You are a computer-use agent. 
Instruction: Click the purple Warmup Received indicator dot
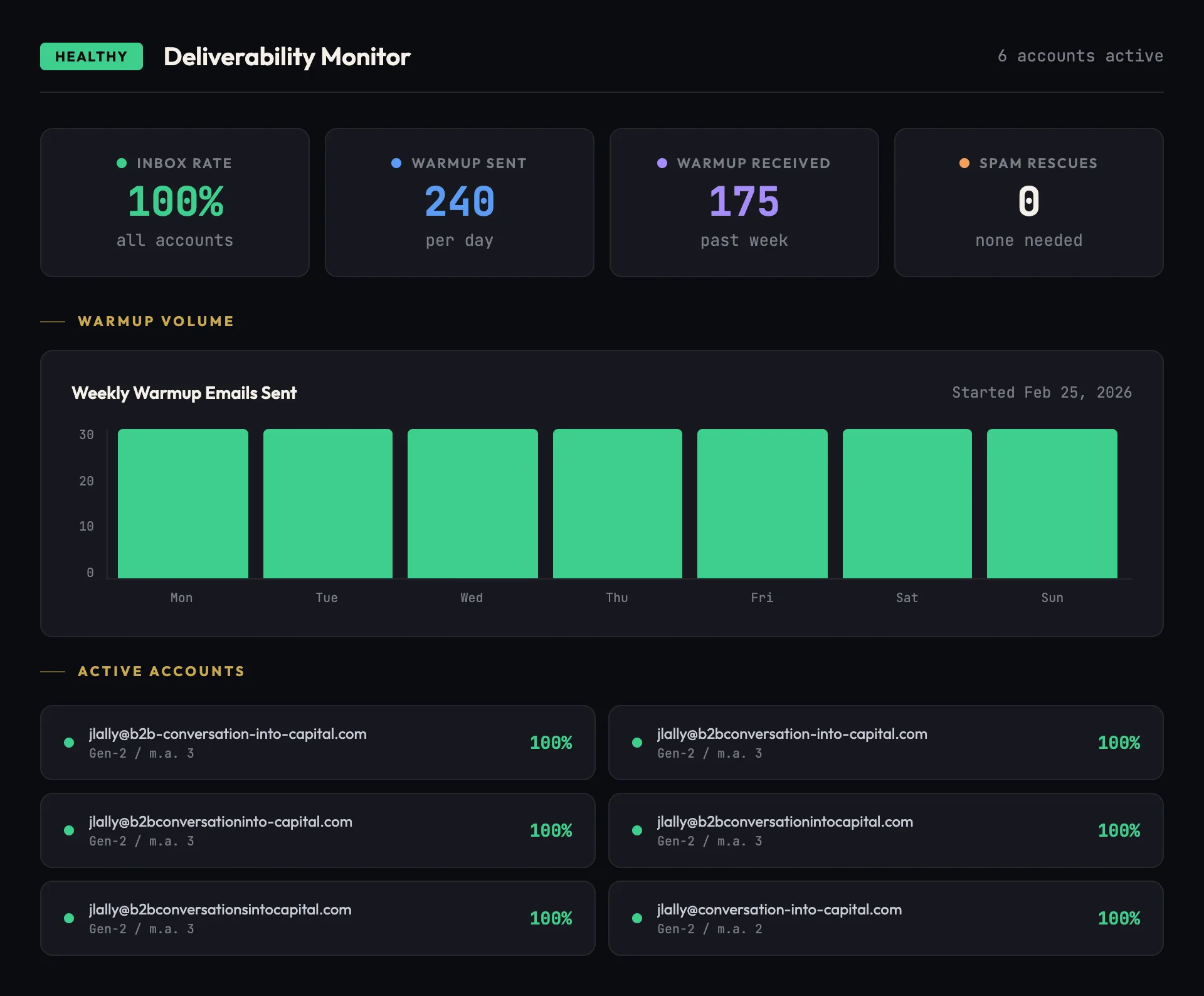(x=662, y=163)
